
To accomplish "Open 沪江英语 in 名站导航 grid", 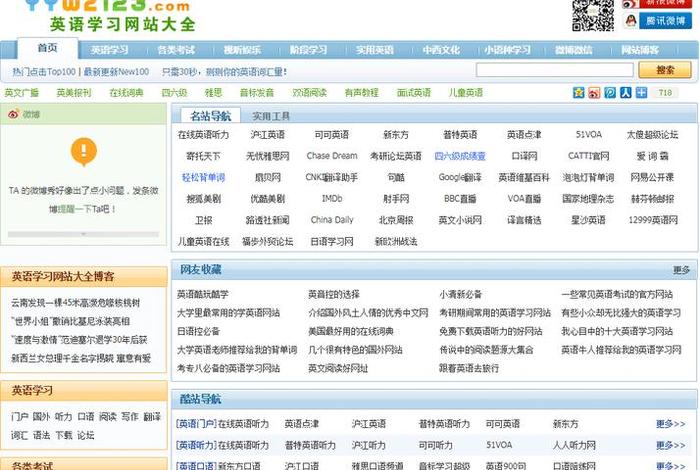I will coord(267,135).
